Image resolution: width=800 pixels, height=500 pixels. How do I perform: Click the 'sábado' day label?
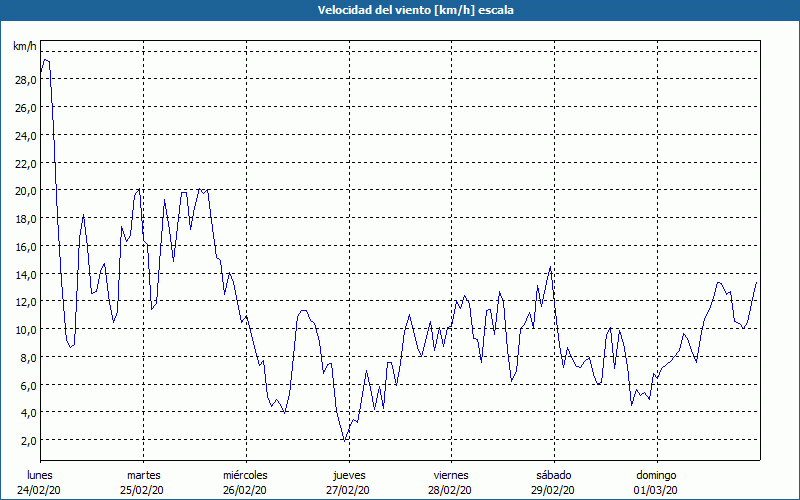click(x=554, y=475)
